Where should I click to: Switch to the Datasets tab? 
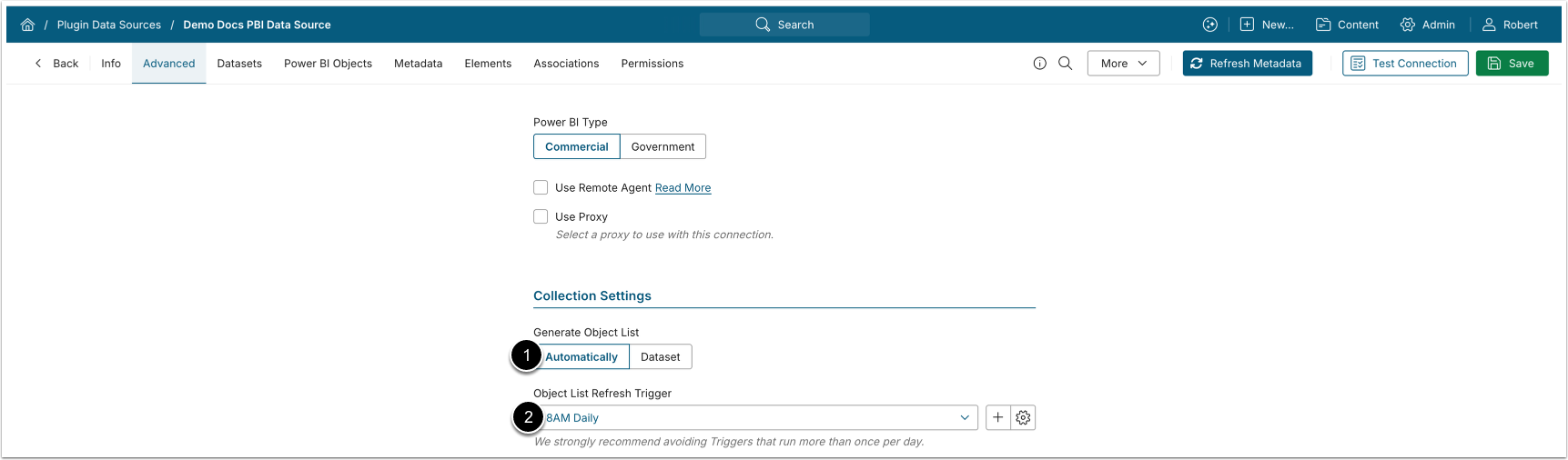(x=239, y=64)
